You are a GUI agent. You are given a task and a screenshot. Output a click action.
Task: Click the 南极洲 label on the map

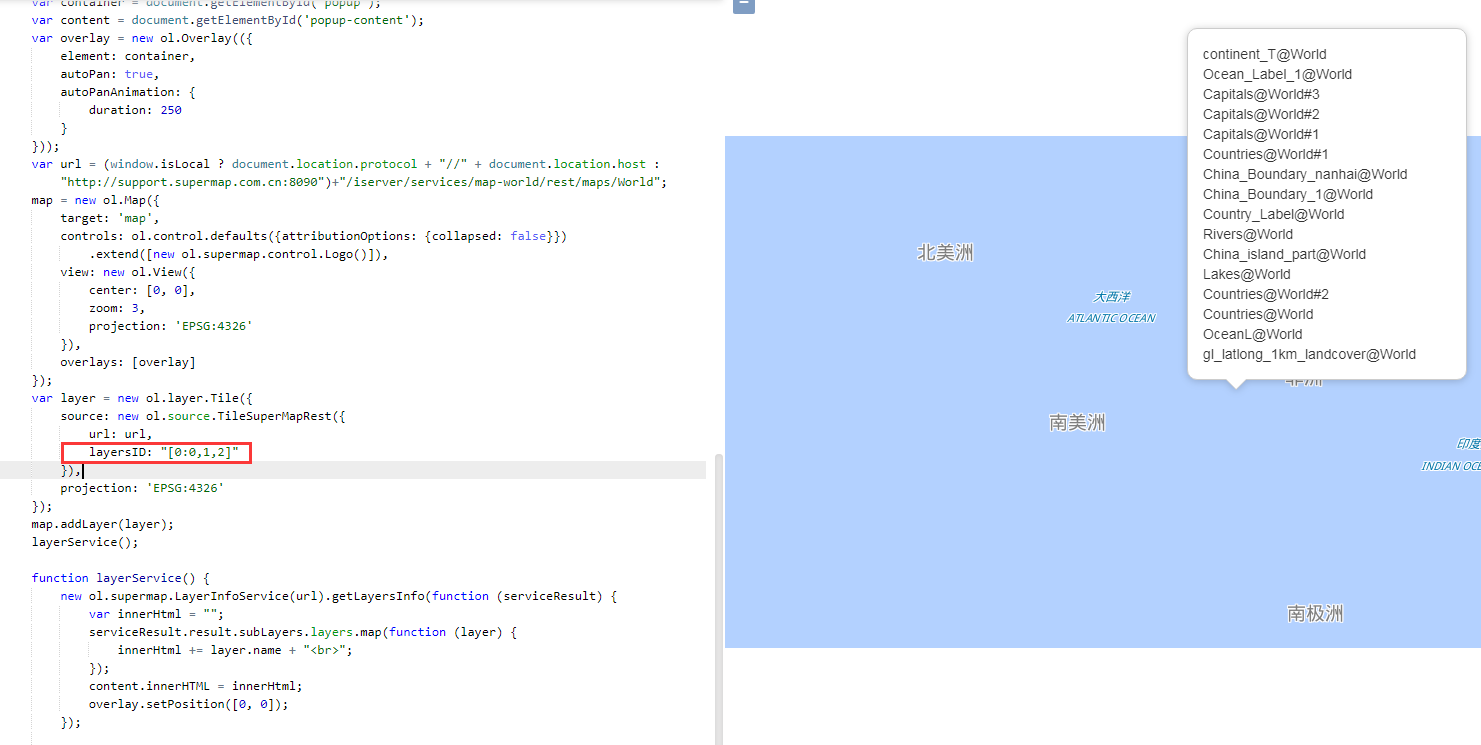click(1314, 614)
